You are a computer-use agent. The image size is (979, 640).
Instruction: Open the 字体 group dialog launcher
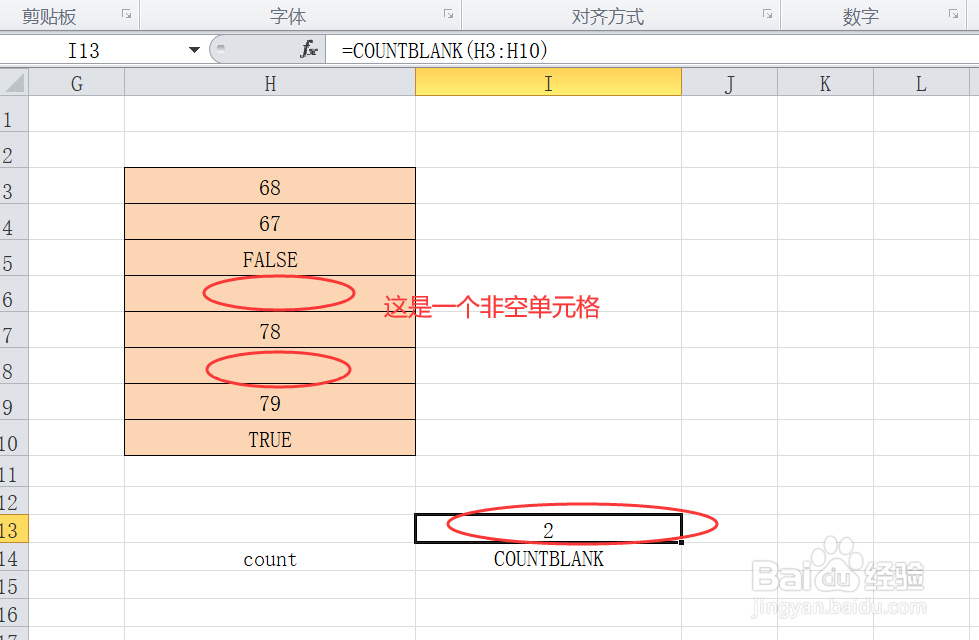[447, 13]
